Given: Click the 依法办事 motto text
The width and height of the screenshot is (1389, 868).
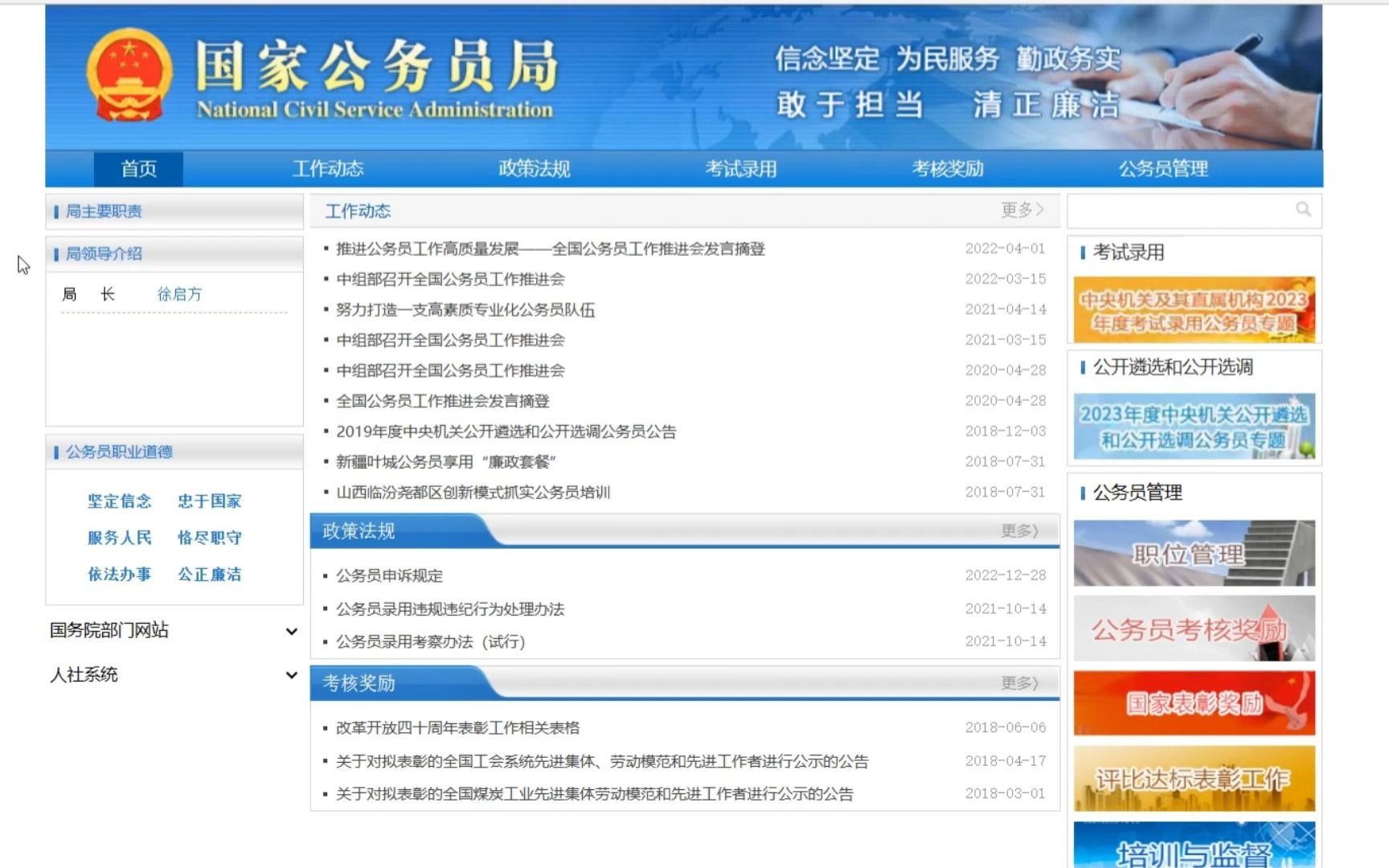Looking at the screenshot, I should click(120, 575).
